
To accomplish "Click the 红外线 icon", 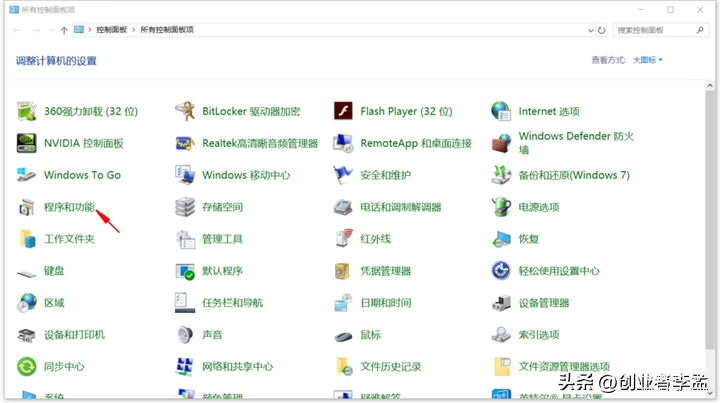I will (x=344, y=239).
